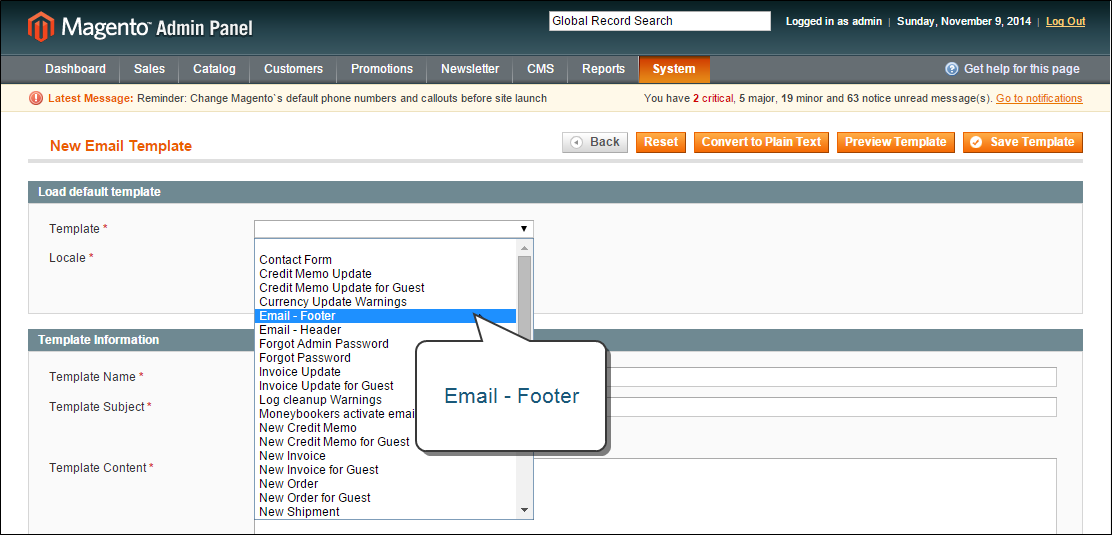This screenshot has width=1112, height=535.
Task: Choose New Credit Memo for Guest
Action: pos(335,441)
